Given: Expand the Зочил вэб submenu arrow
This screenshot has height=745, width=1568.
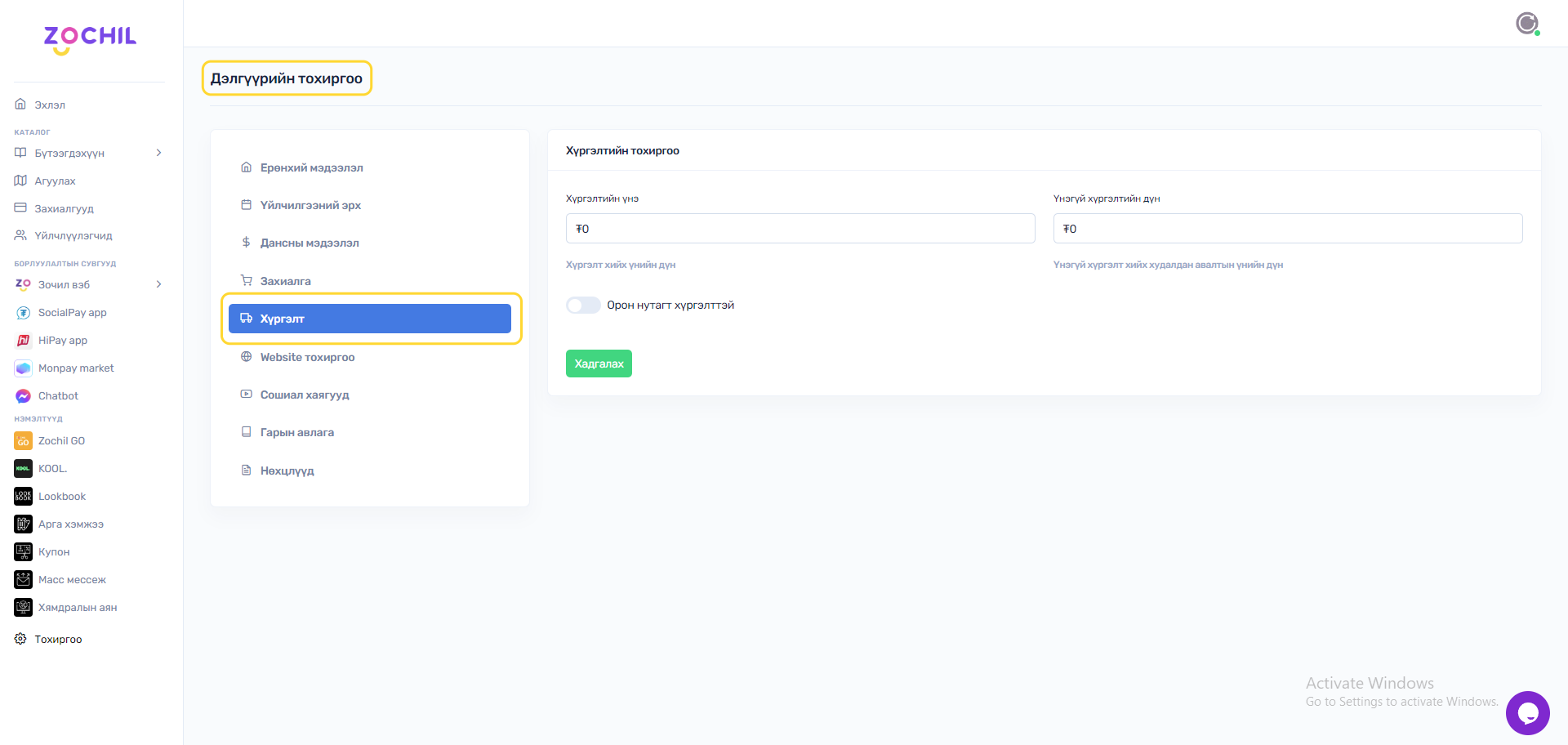Looking at the screenshot, I should pyautogui.click(x=158, y=284).
